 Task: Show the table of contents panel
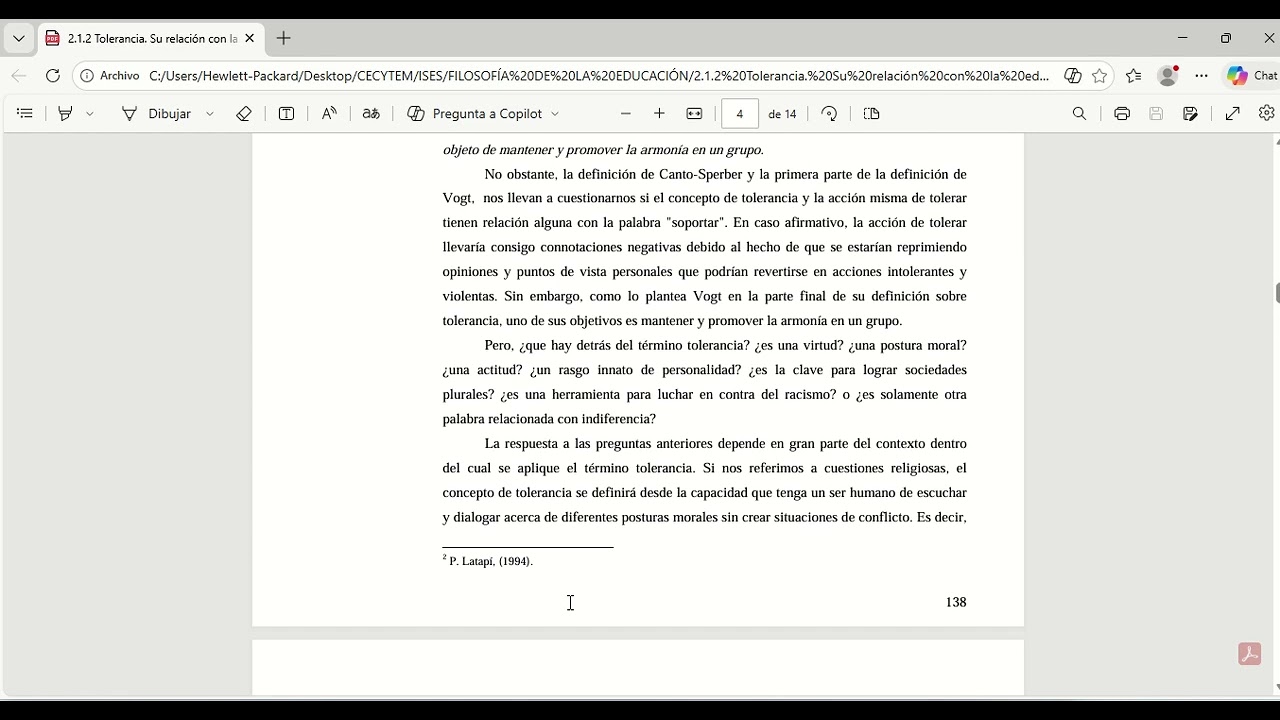coord(25,114)
